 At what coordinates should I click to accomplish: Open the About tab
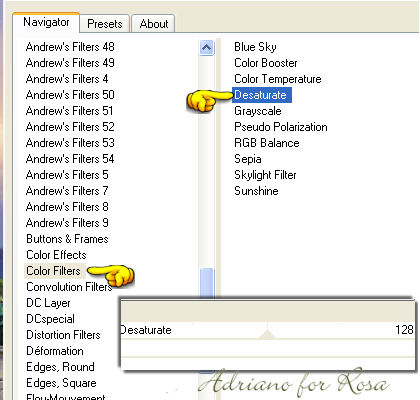153,24
